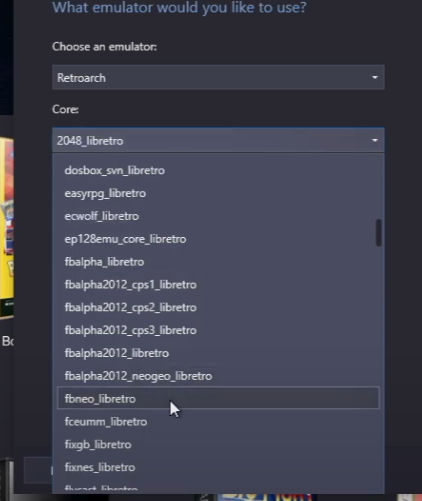Select fbalpha2012_libretro core
Viewport: 422px width, 501px height.
coord(218,353)
